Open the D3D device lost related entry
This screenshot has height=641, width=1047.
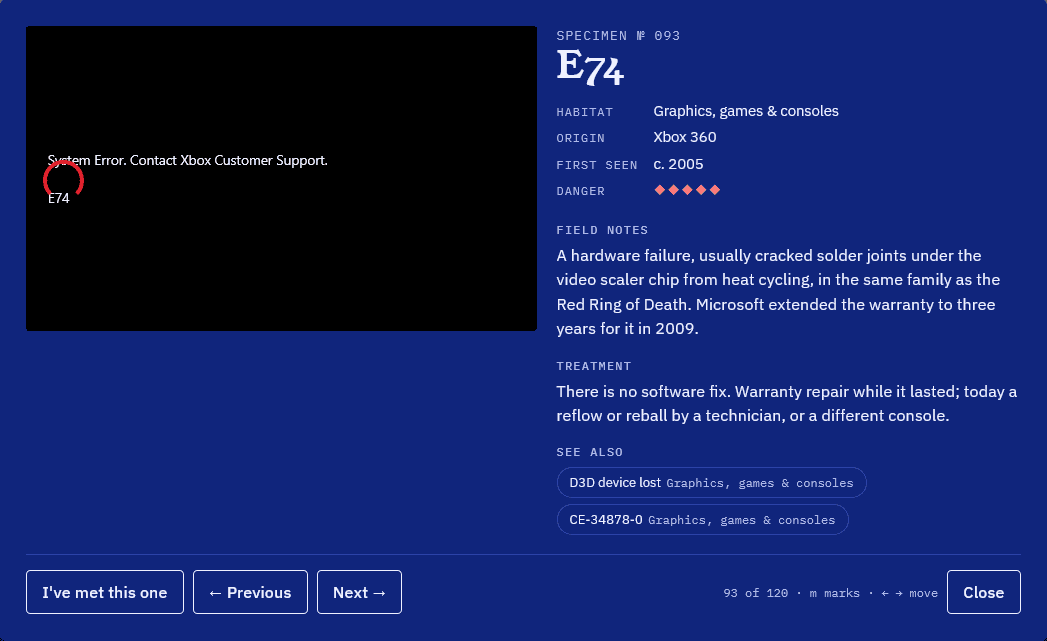pyautogui.click(x=712, y=483)
